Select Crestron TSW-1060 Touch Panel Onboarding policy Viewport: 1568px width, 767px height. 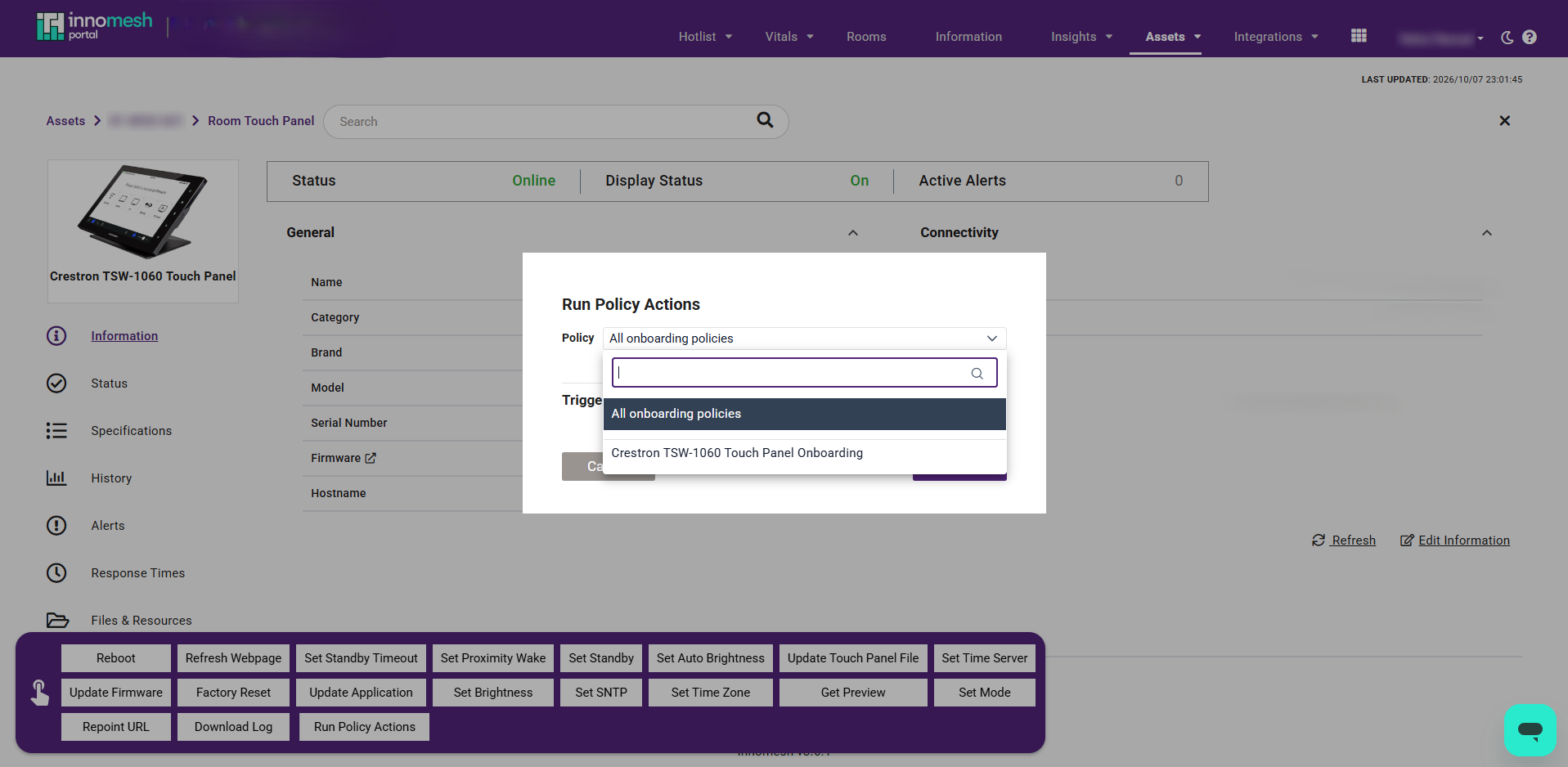805,453
